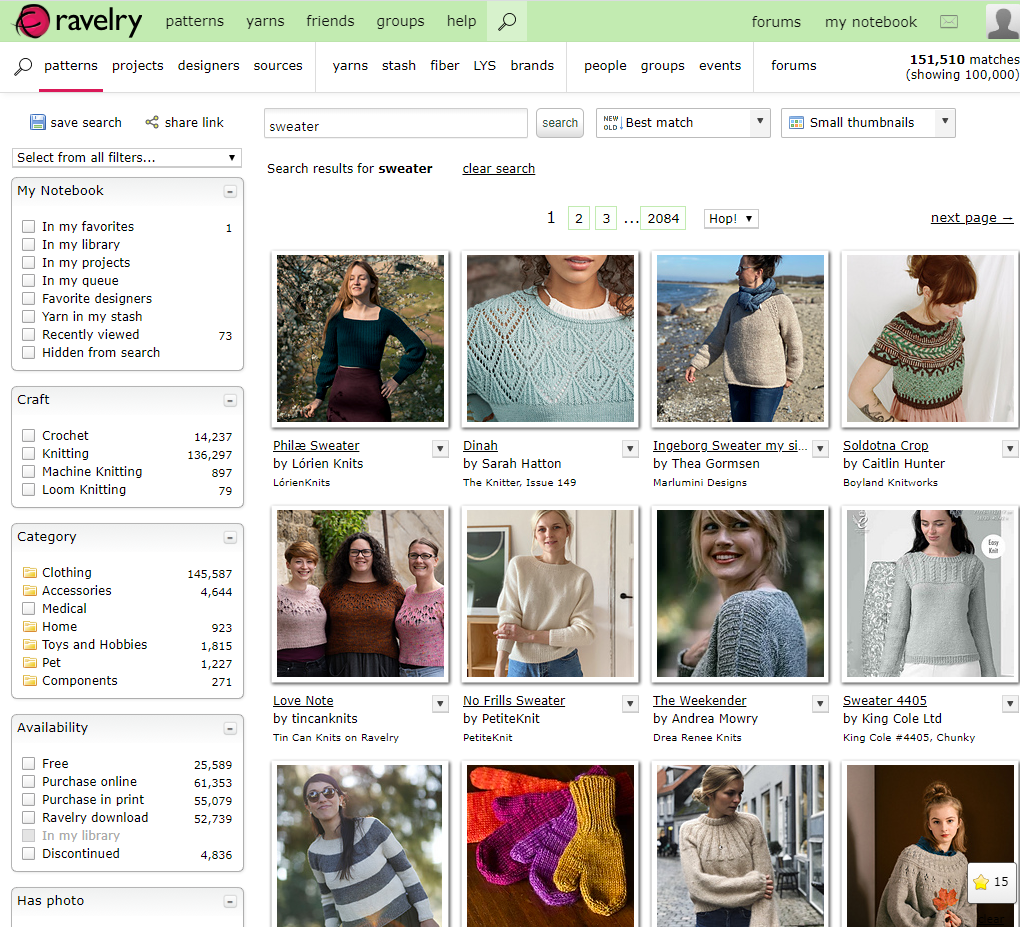
Task: Click the star favorites badge showing 15
Action: (991, 882)
